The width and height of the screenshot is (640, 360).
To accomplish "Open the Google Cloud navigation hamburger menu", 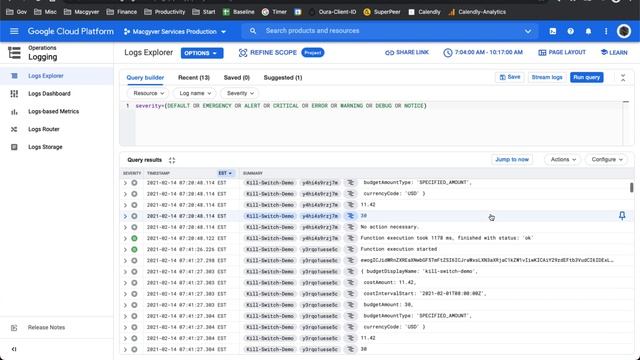I will [x=14, y=31].
